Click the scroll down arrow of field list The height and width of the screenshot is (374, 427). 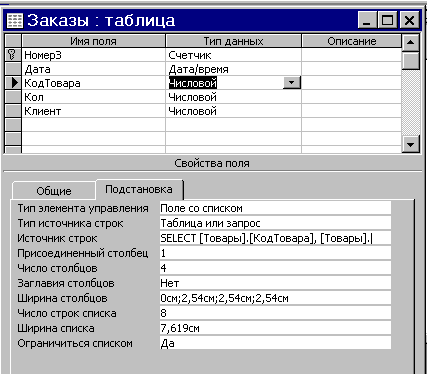point(410,145)
